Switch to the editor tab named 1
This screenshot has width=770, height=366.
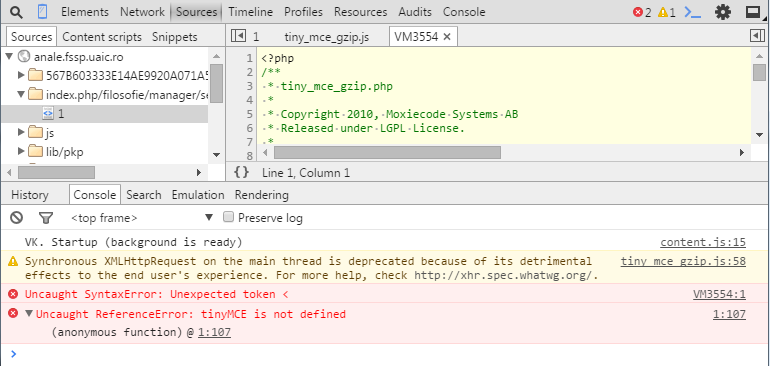pos(256,36)
